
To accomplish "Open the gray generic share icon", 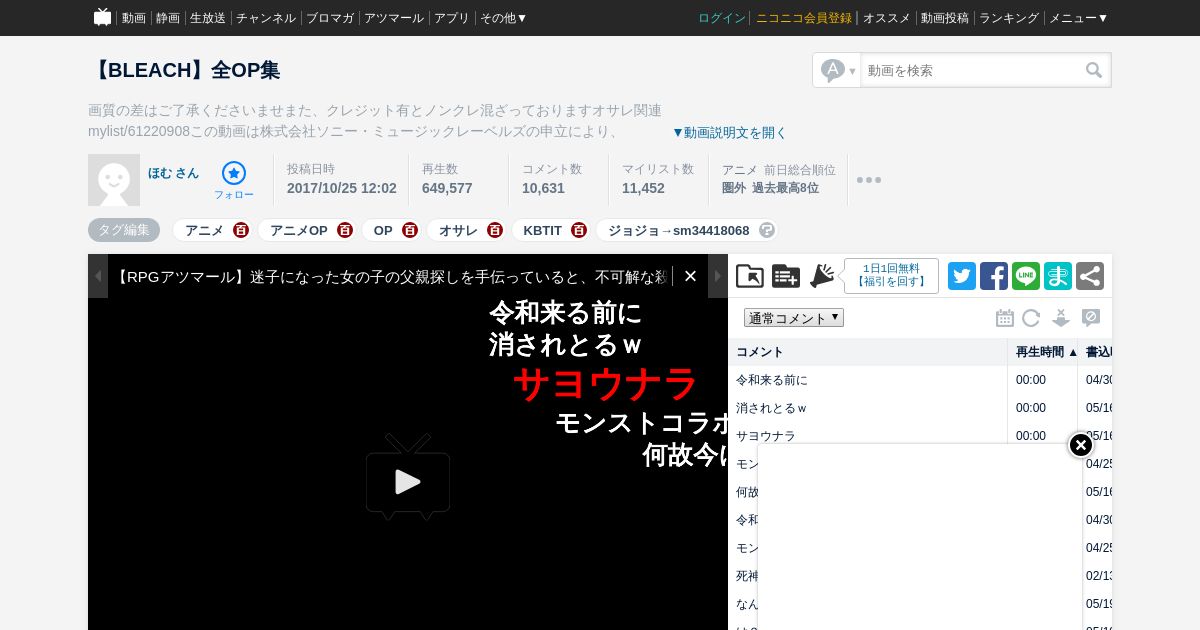I will 1090,276.
